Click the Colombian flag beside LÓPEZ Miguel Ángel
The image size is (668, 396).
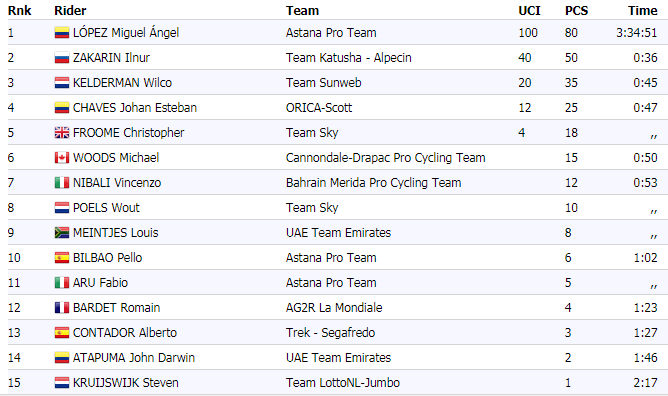62,33
